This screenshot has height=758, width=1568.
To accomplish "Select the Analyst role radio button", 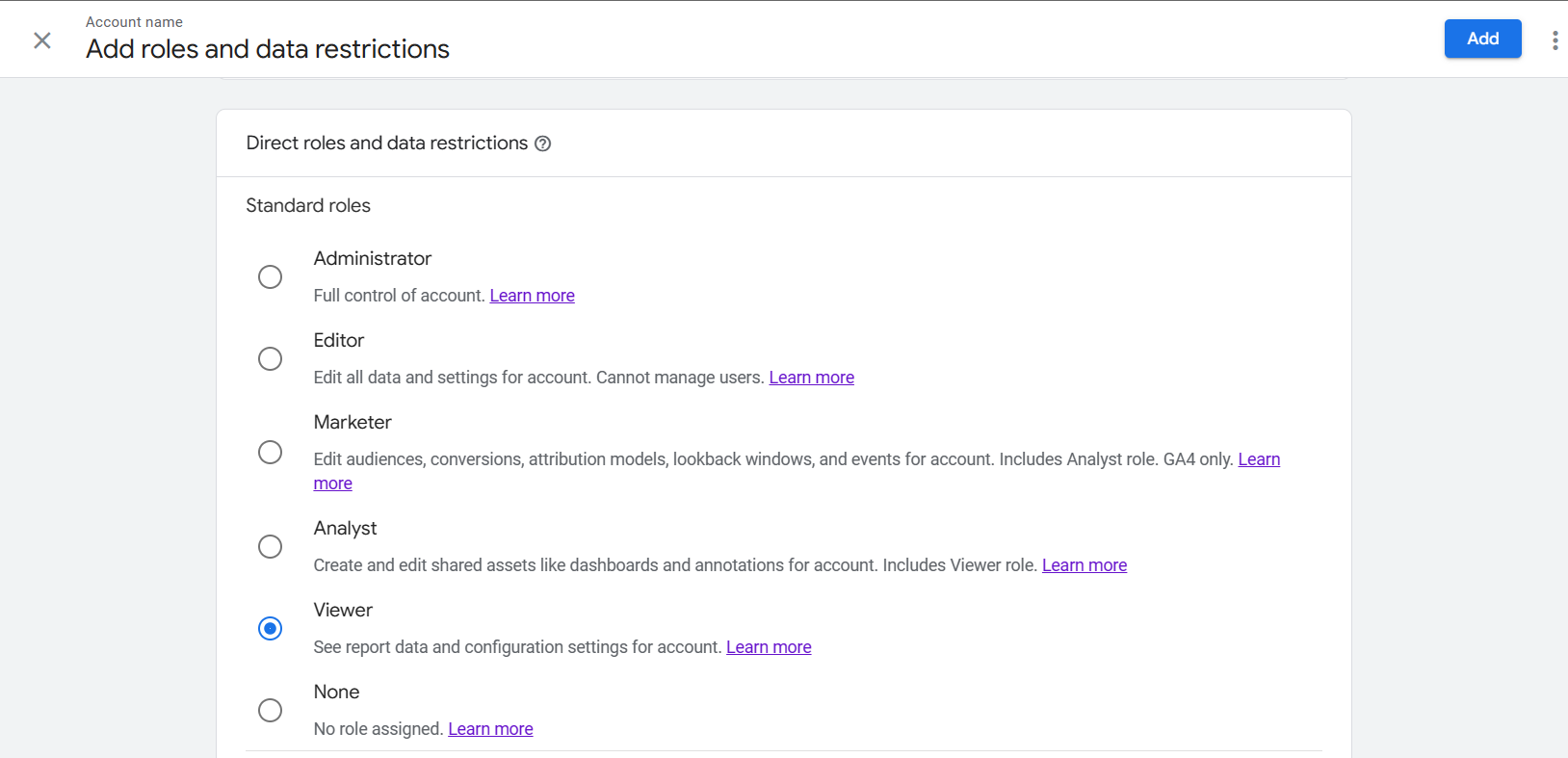I will point(271,547).
